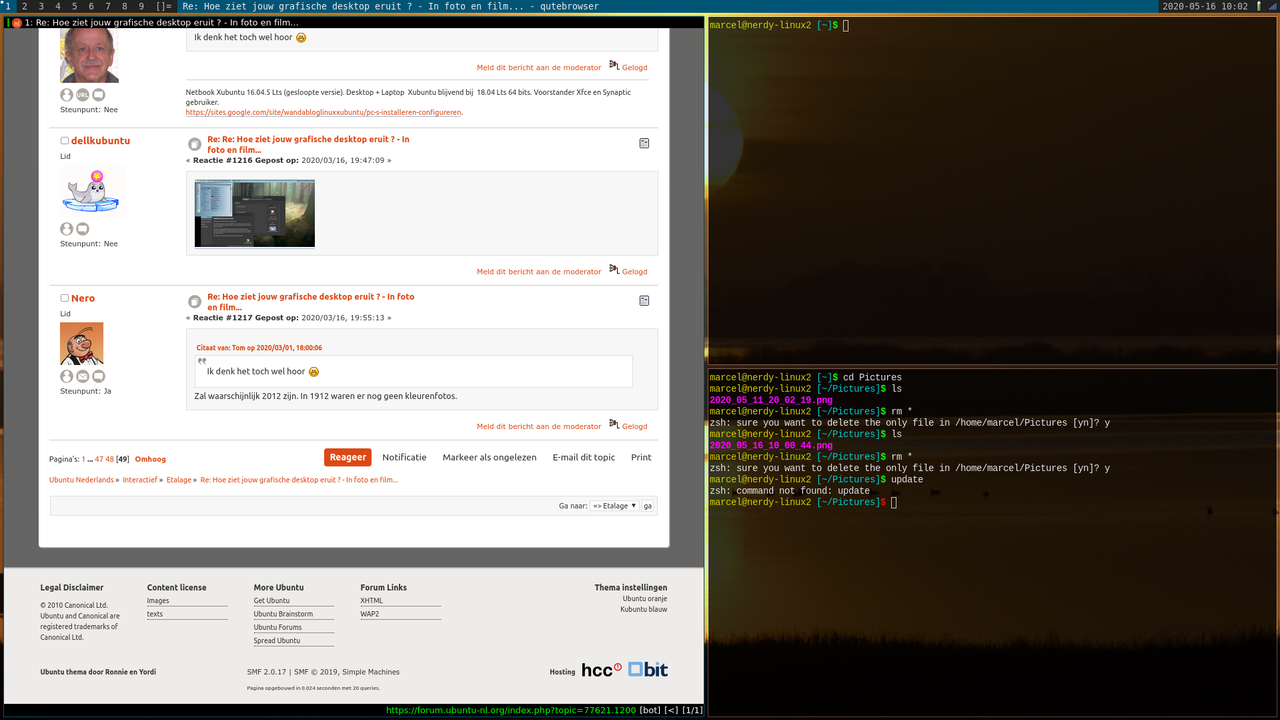Click the post icon beside reply #1217 title
The image size is (1280, 720).
(195, 302)
